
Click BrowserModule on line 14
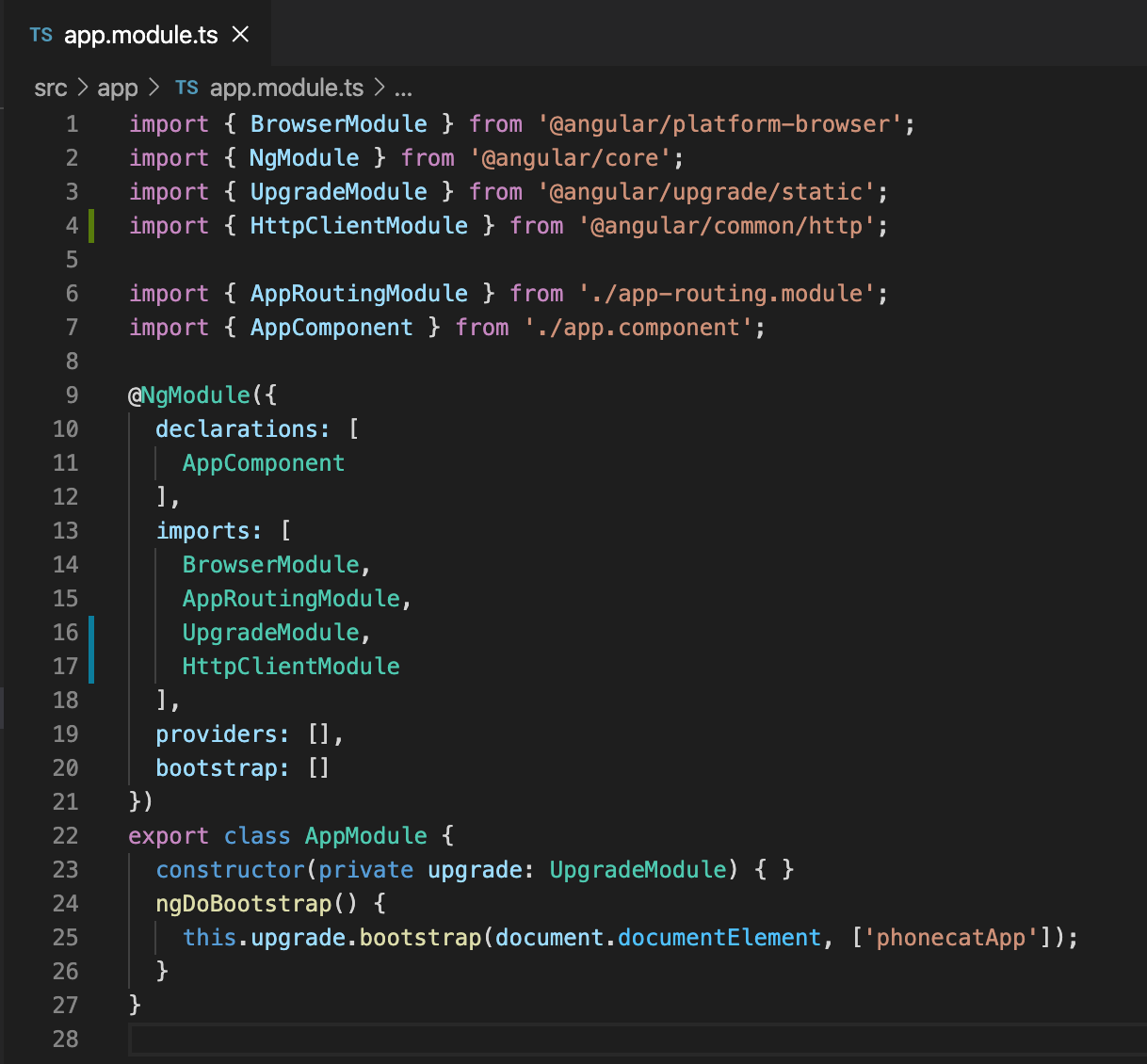271,565
